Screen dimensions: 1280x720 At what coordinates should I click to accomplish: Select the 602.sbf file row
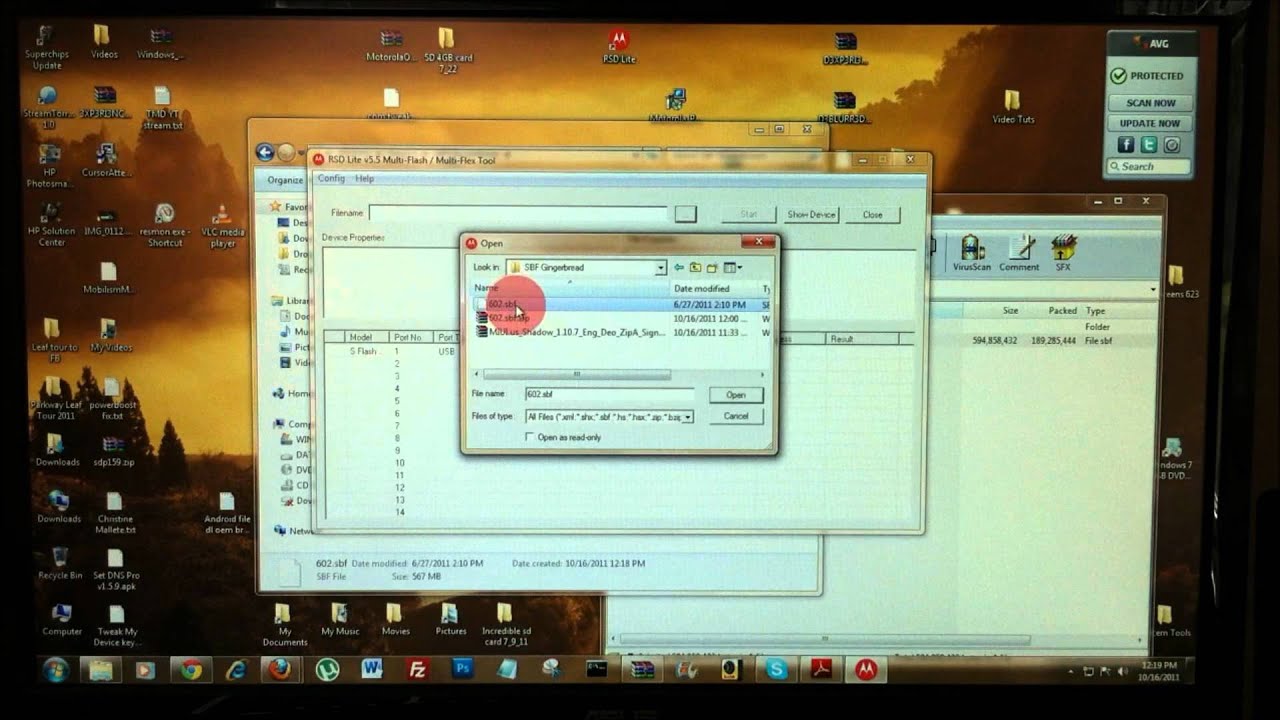(x=621, y=304)
